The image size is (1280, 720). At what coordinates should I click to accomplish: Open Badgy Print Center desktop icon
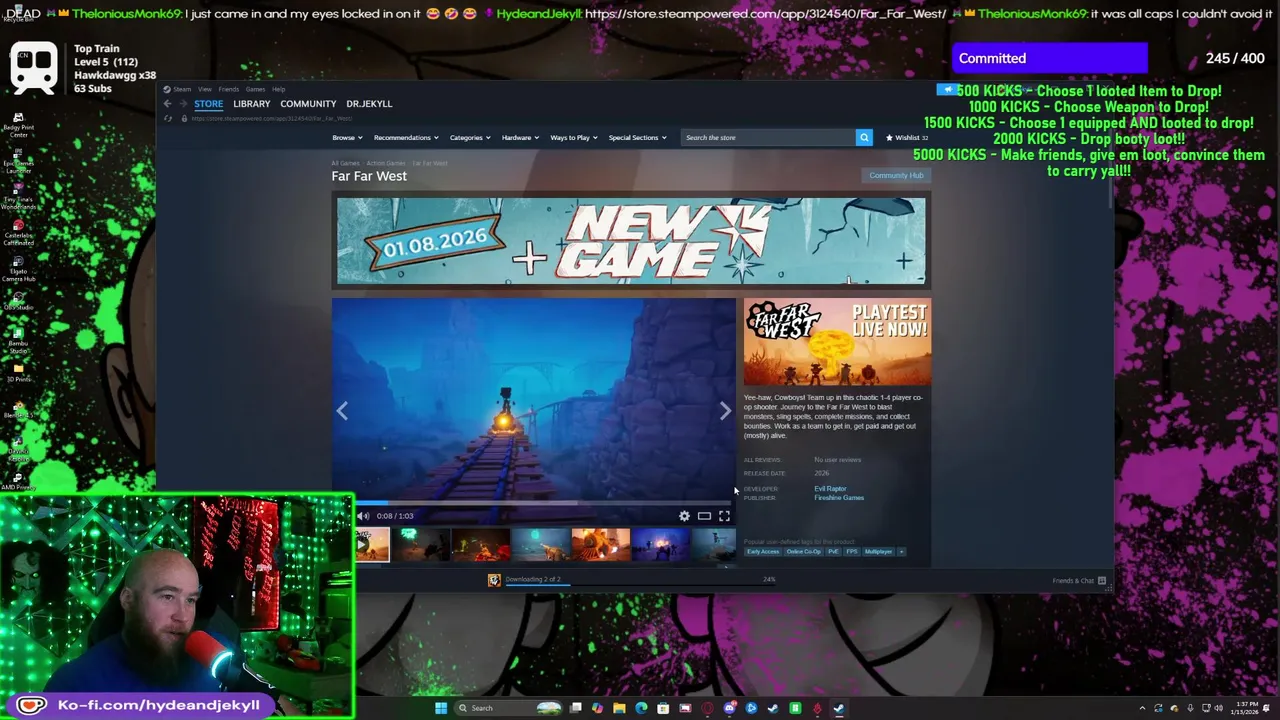click(x=18, y=125)
